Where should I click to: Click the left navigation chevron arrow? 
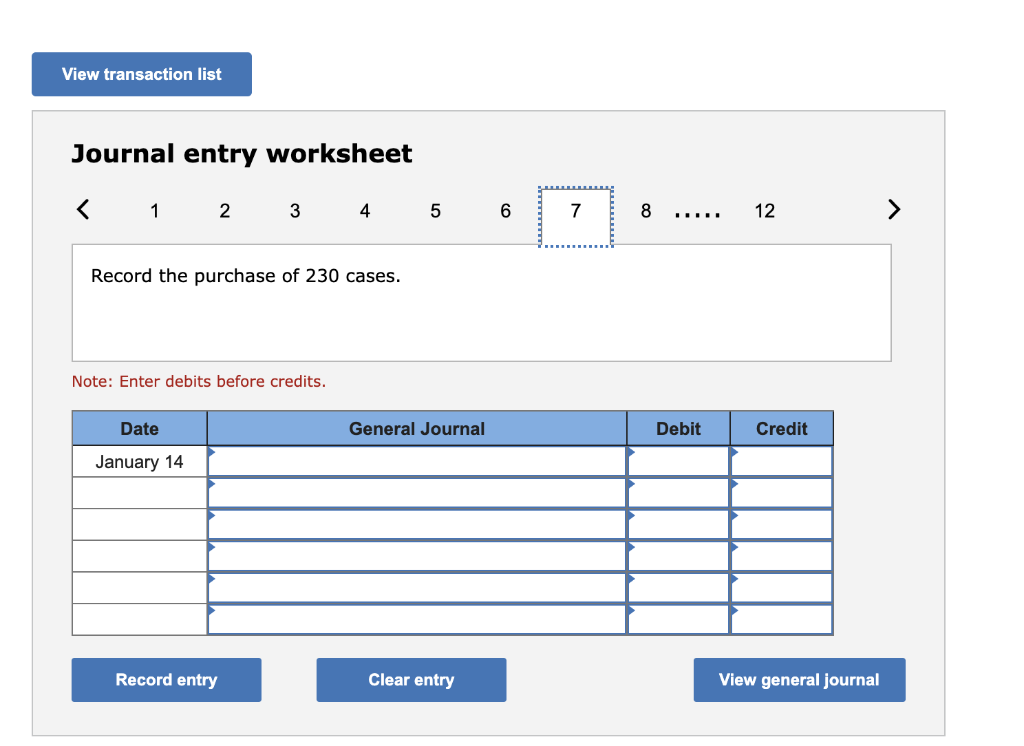[83, 210]
